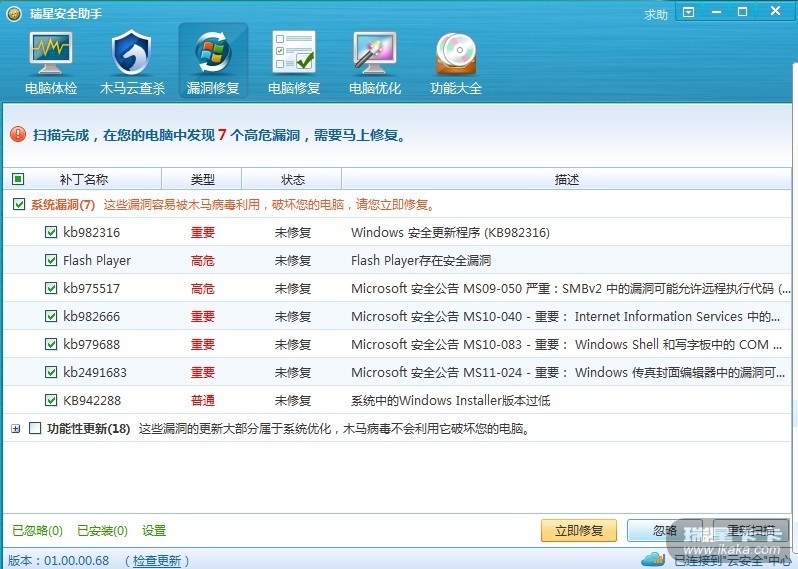Click the 系统漏洞(7) group title

63,205
